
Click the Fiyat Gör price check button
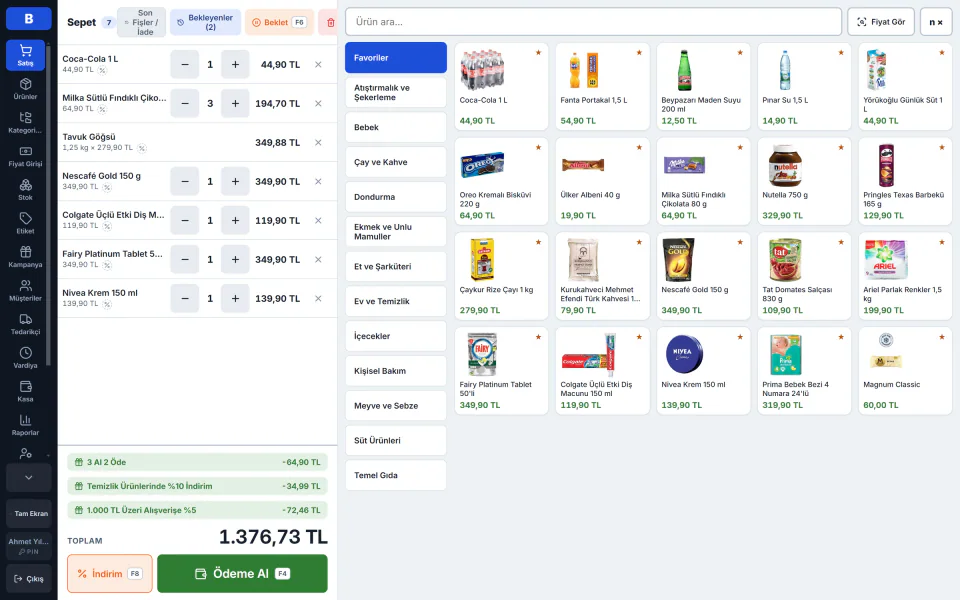pos(880,22)
